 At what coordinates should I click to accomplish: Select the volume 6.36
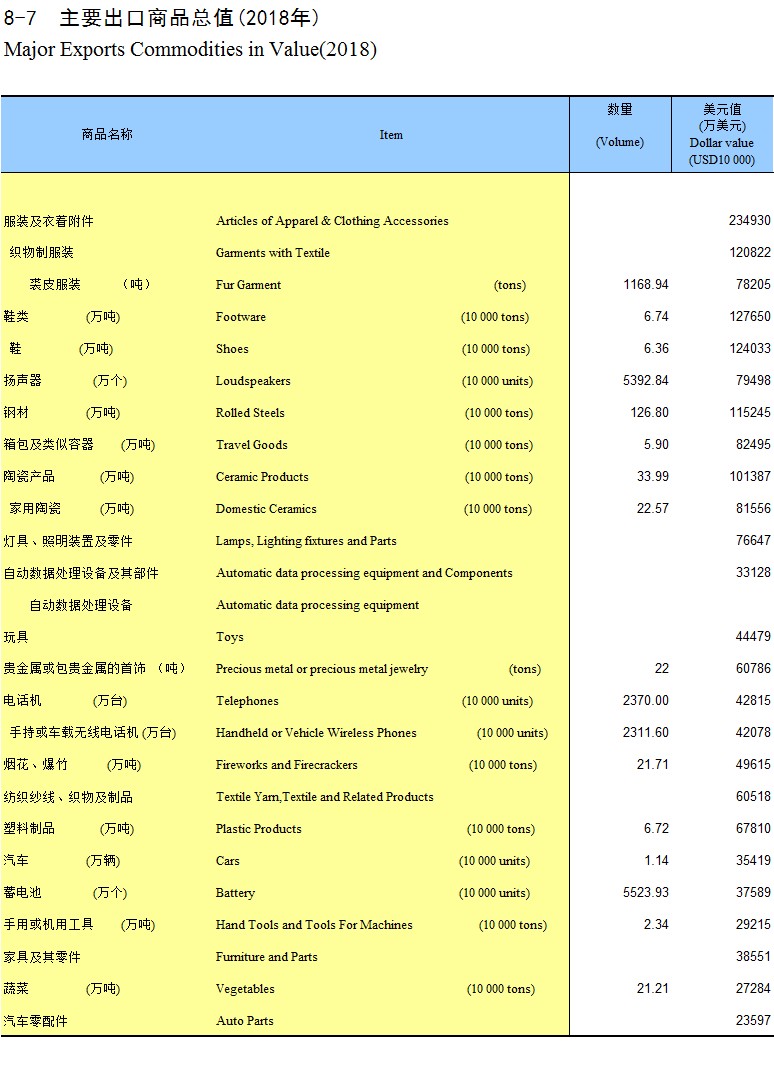point(656,348)
